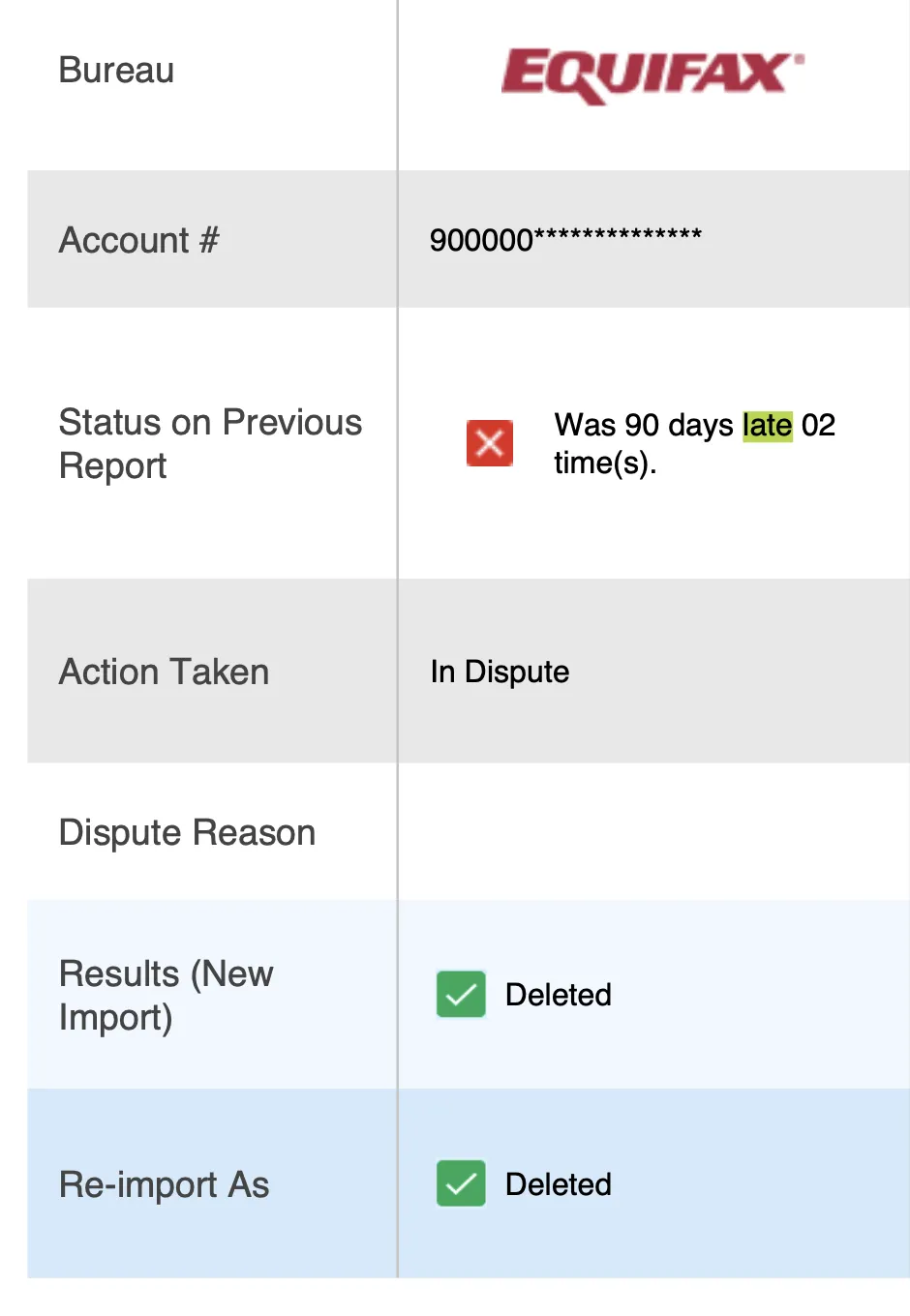Click the 'Status on Previous Report' label
This screenshot has height=1316, width=910.
[x=210, y=443]
